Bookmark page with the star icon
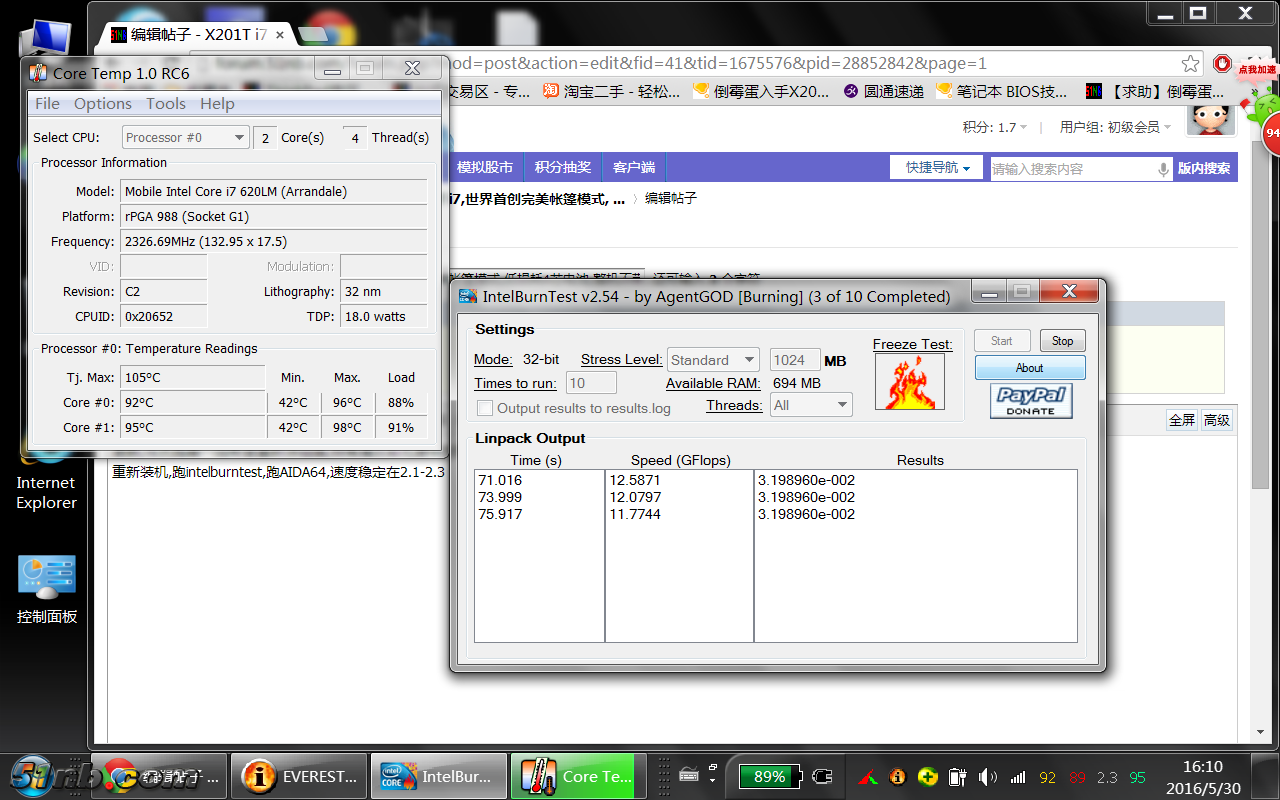This screenshot has height=800, width=1280. tap(1190, 64)
